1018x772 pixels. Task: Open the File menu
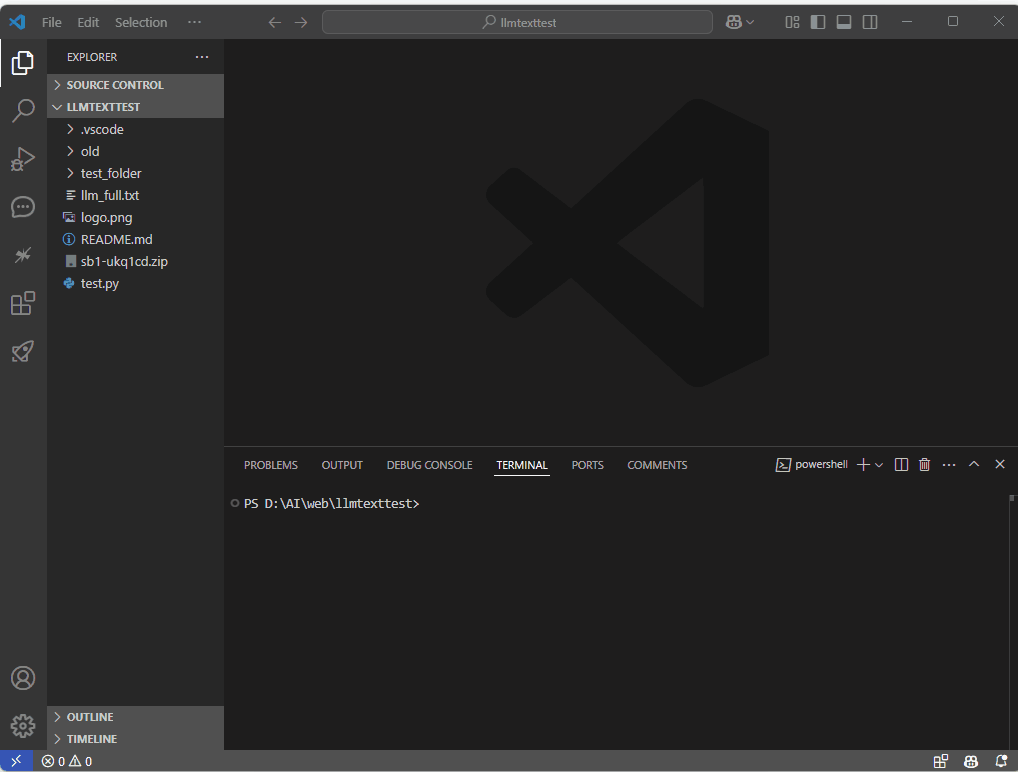click(x=51, y=22)
